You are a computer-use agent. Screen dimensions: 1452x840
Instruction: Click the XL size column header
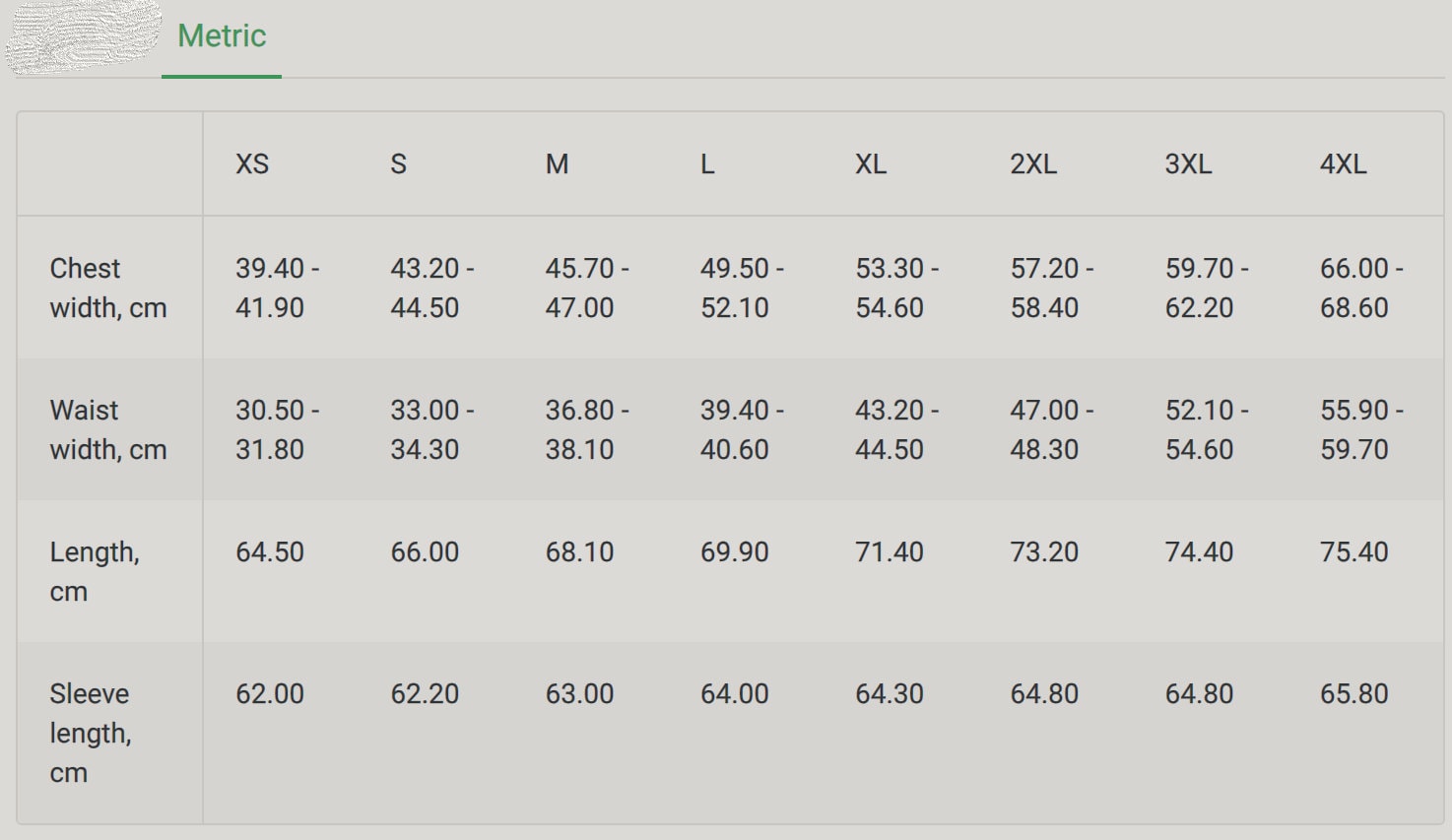871,163
